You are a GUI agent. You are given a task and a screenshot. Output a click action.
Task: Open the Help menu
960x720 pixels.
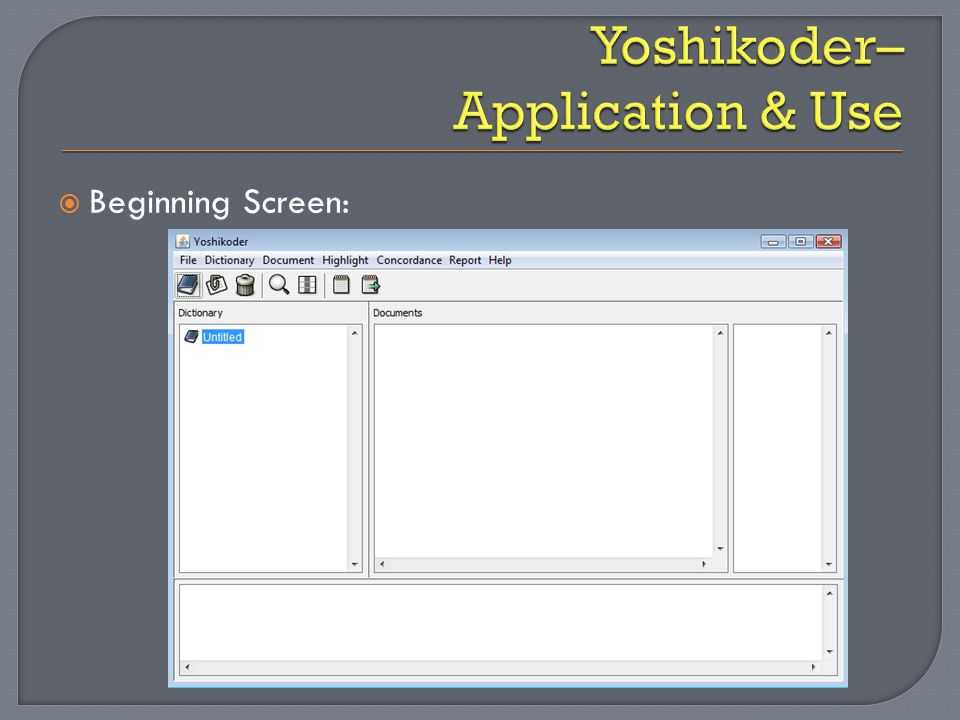click(500, 260)
